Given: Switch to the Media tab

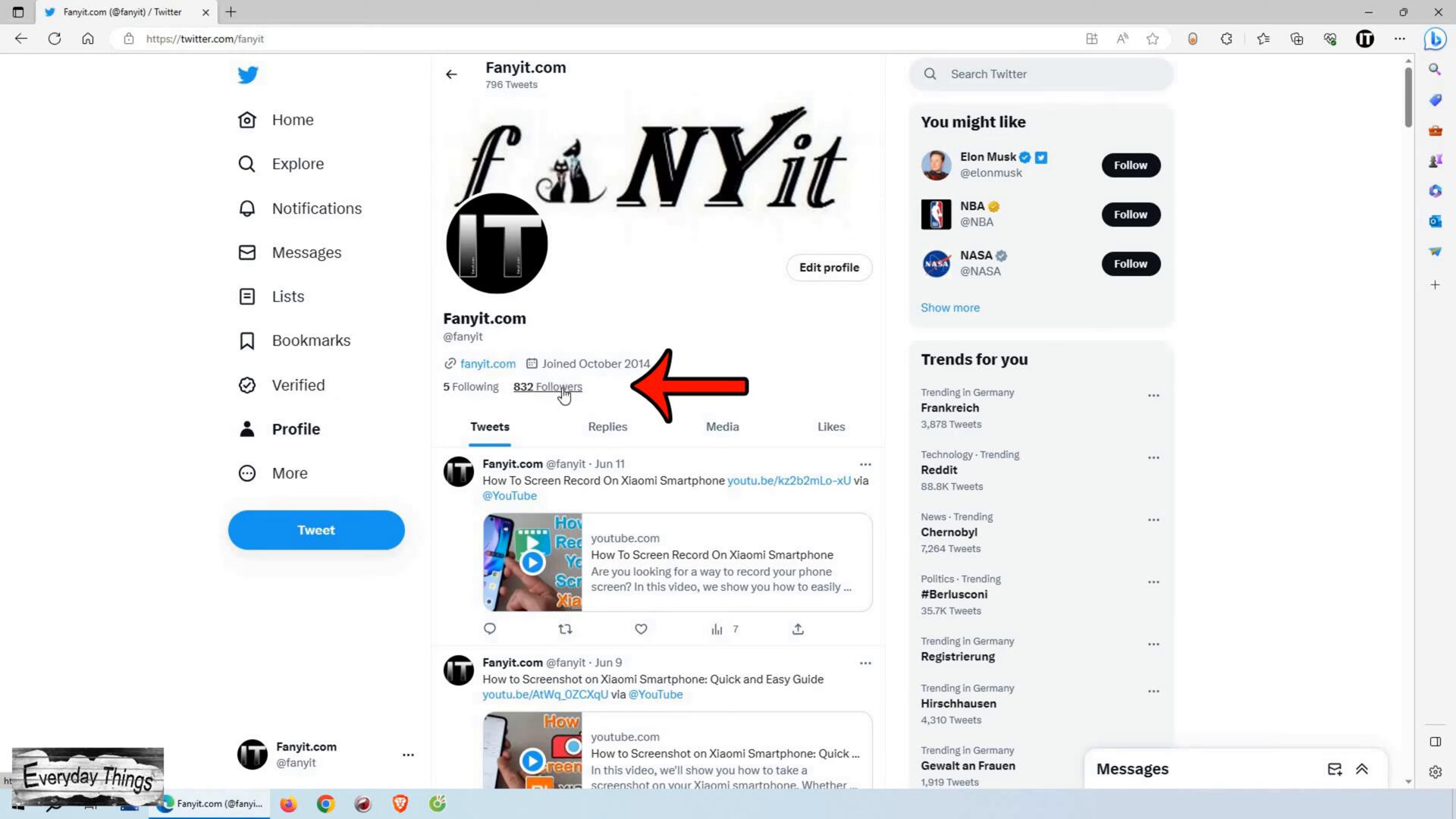Looking at the screenshot, I should click(722, 427).
